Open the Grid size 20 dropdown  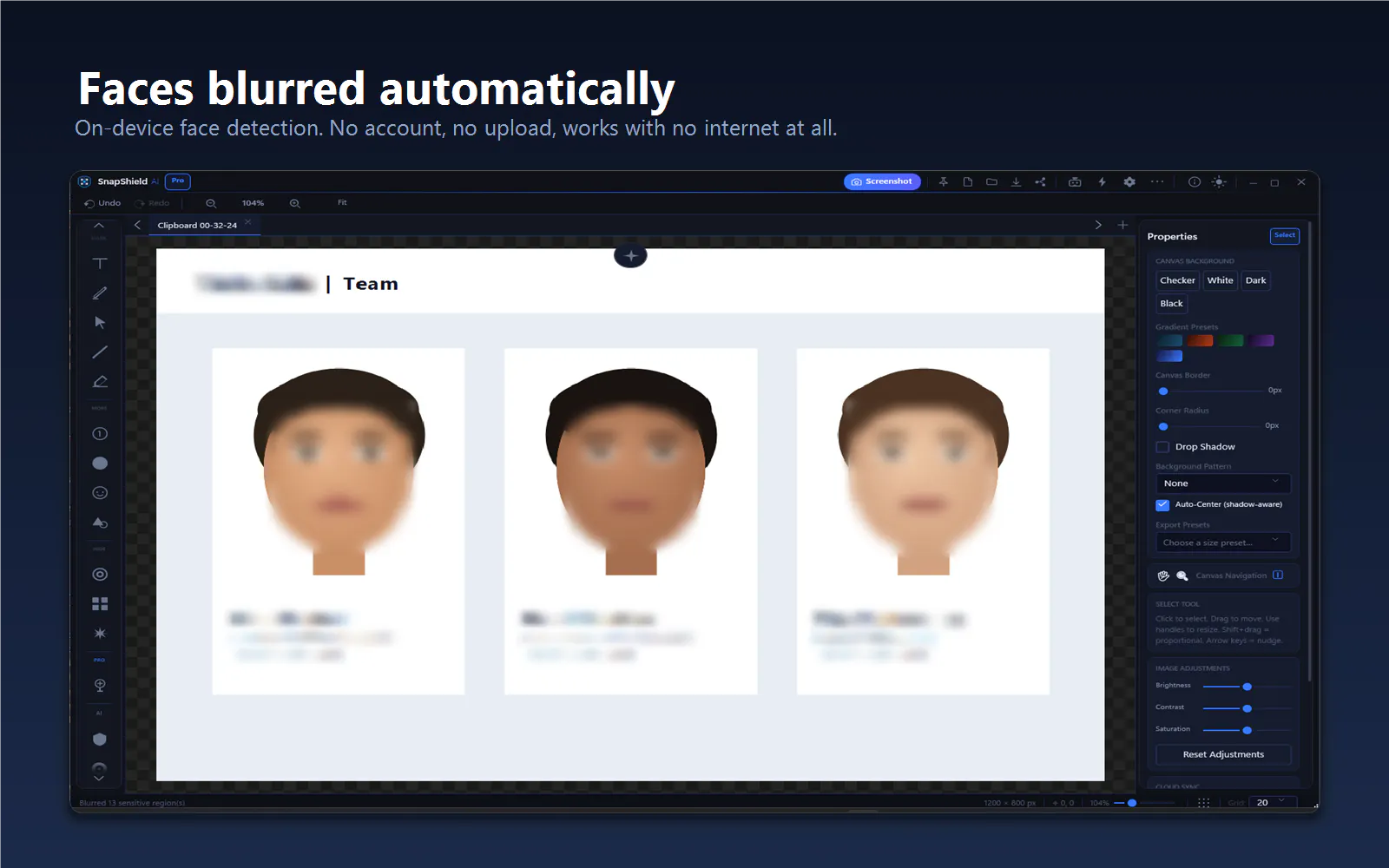(x=1272, y=802)
